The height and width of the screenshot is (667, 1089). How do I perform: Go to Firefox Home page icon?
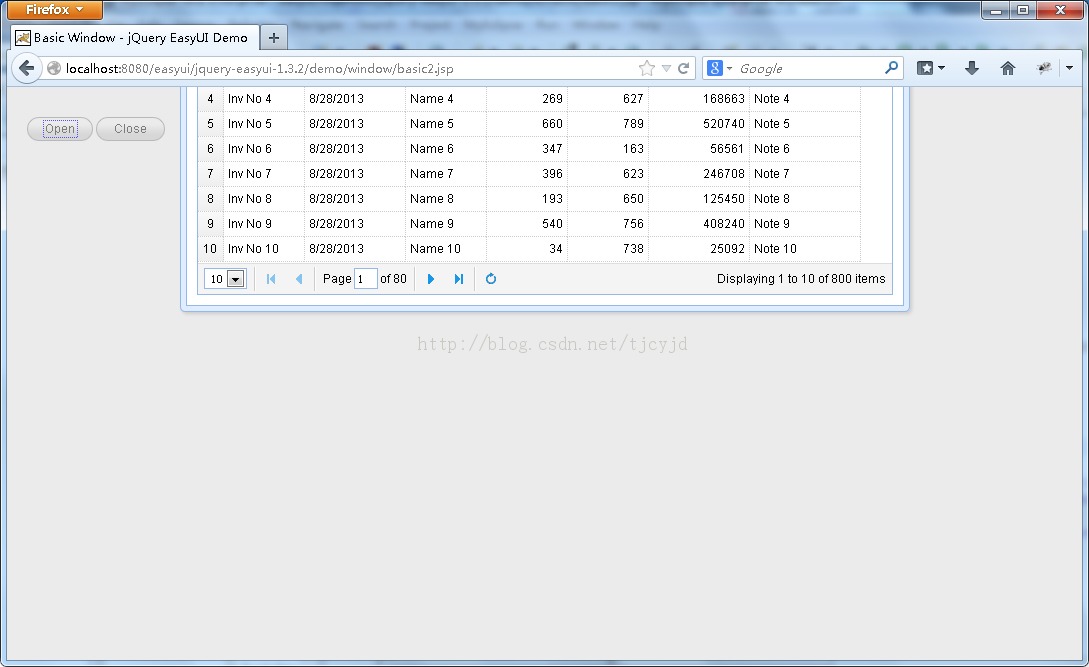point(1008,68)
